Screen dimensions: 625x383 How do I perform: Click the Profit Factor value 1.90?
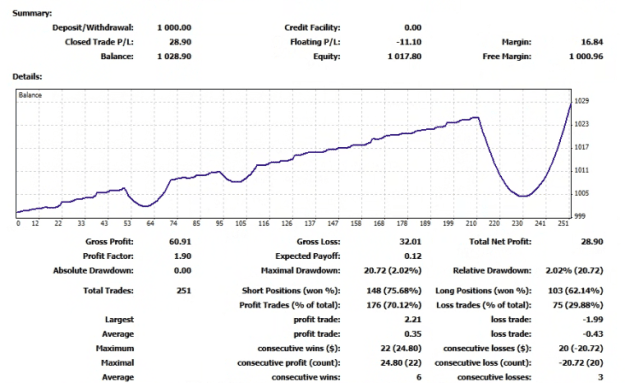pyautogui.click(x=183, y=256)
